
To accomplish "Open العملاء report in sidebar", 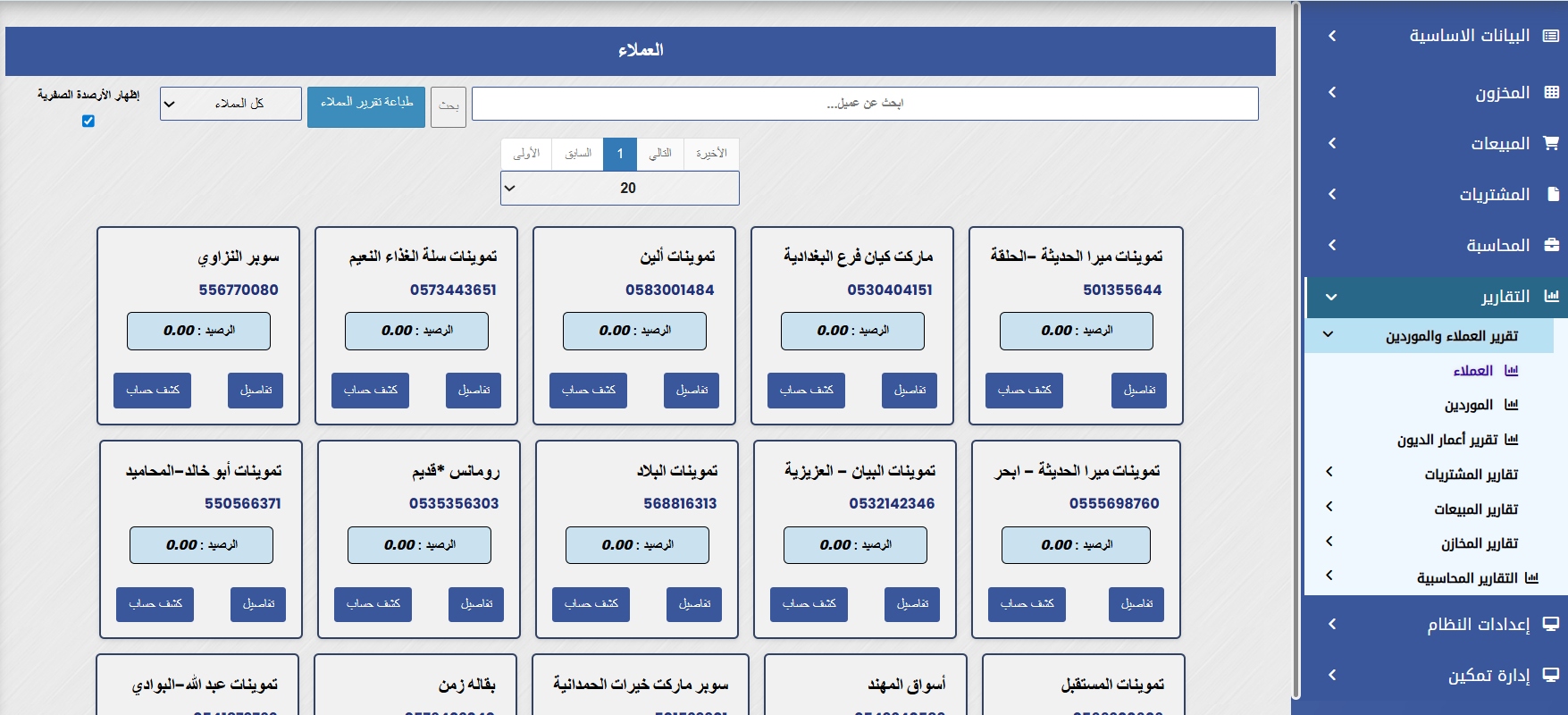I will [x=1473, y=371].
